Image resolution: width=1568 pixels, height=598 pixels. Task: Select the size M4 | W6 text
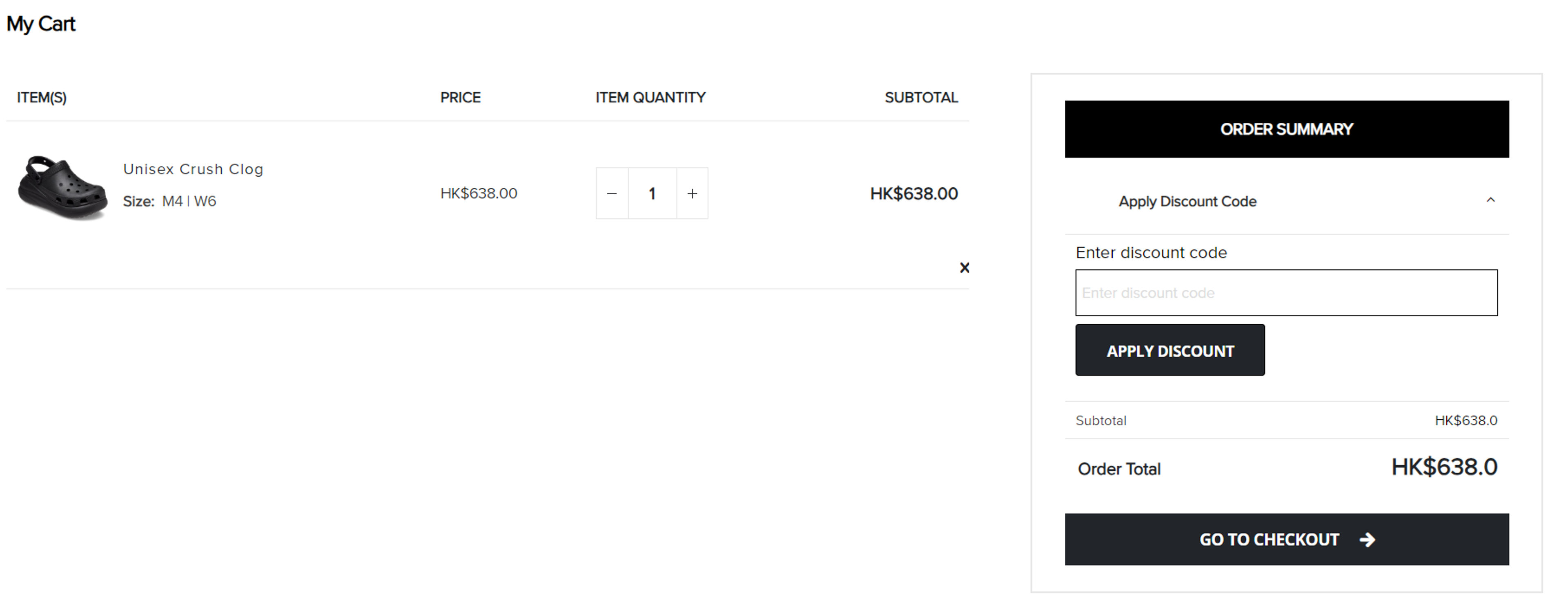pos(189,201)
